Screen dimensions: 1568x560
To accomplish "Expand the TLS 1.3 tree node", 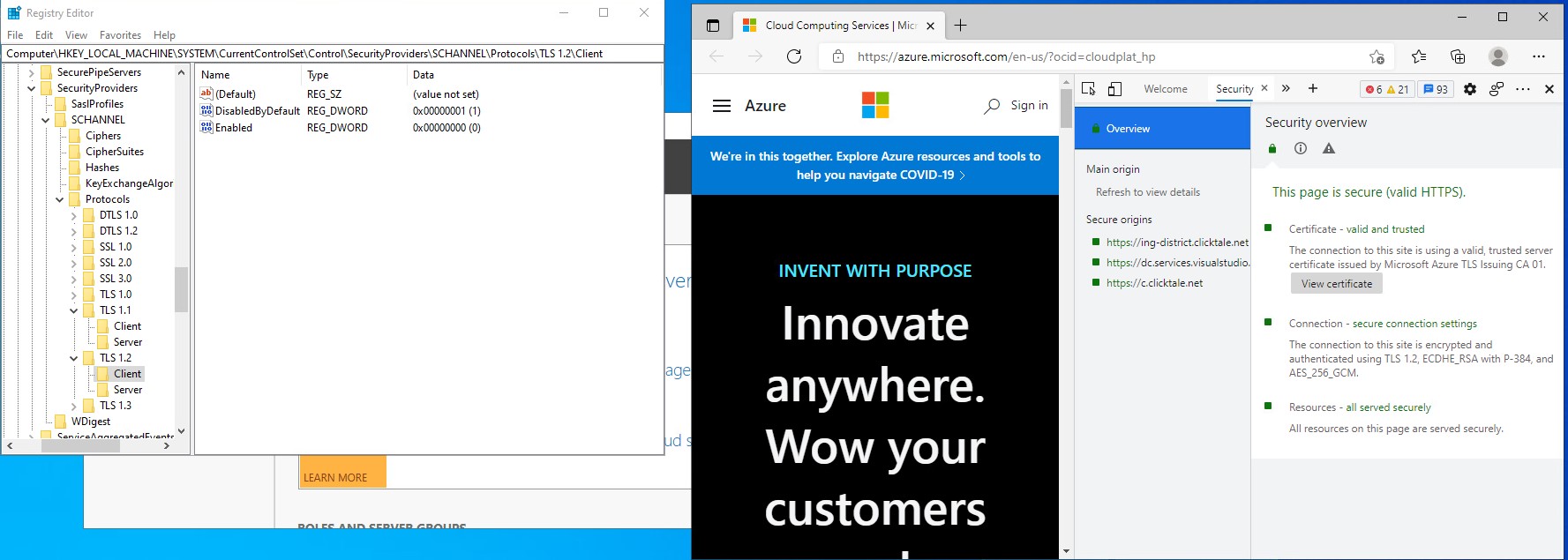I will click(74, 406).
